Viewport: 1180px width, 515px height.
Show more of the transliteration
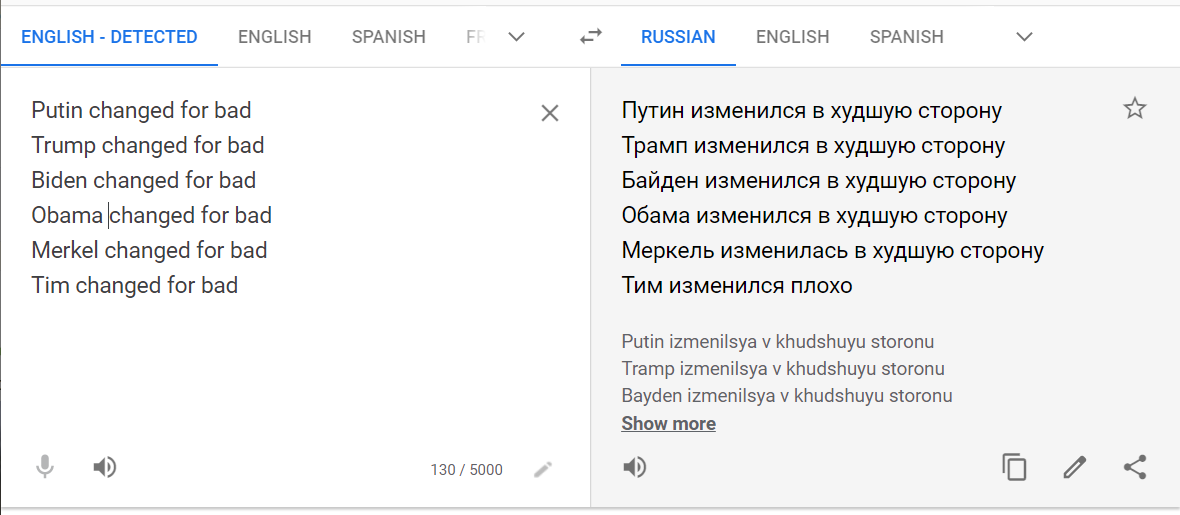(668, 423)
